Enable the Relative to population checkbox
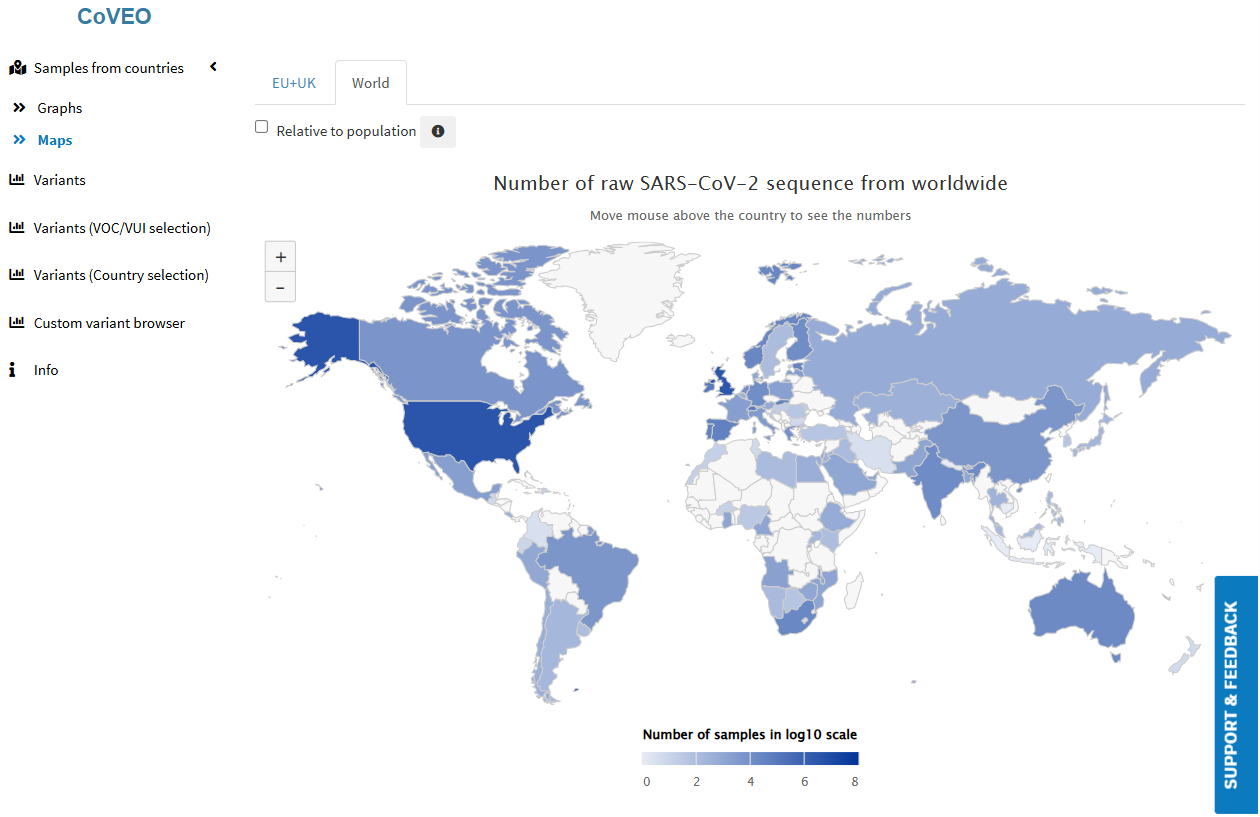Viewport: 1260px width, 817px height. pos(262,127)
